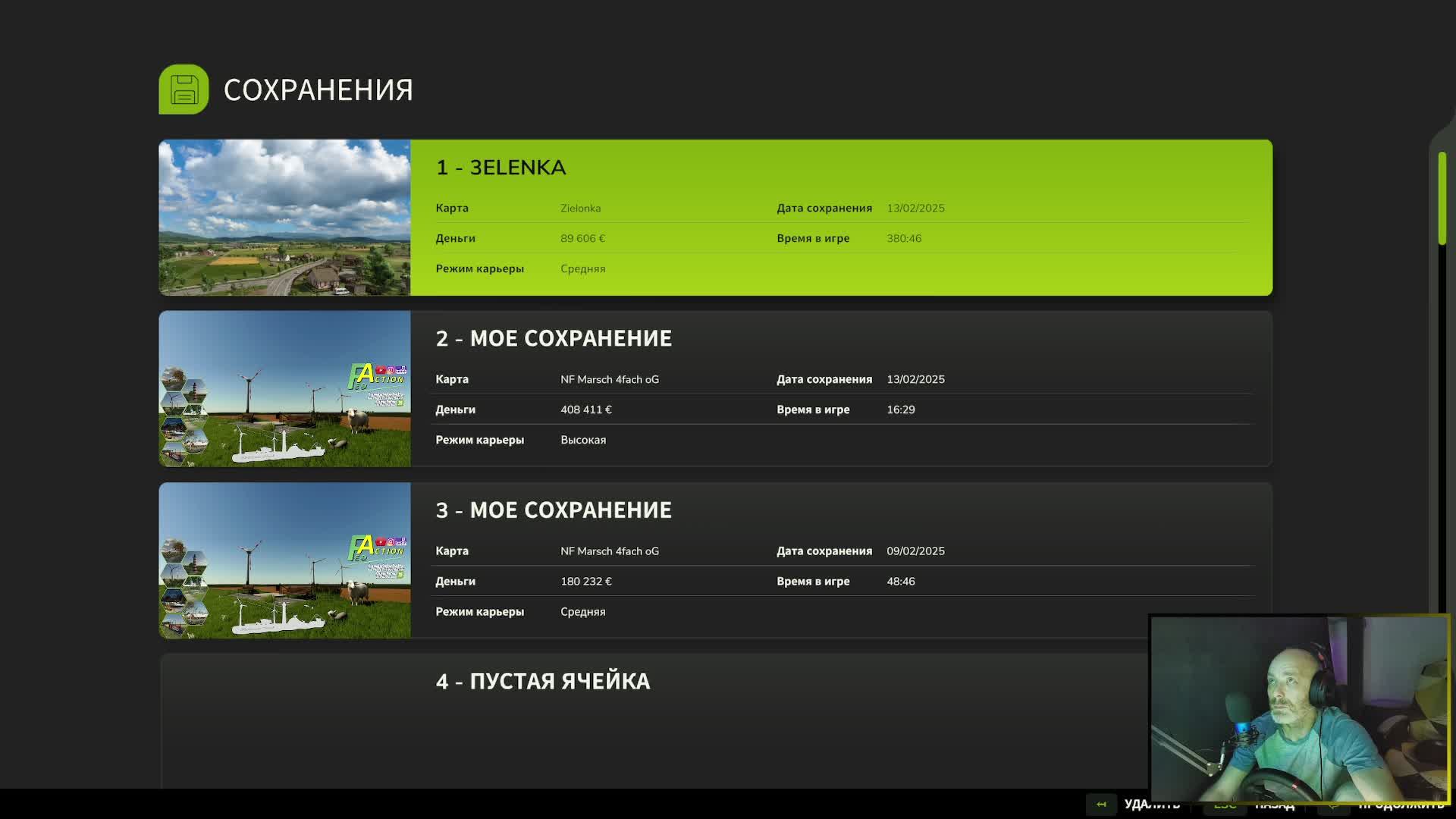Viewport: 1456px width, 819px height.
Task: Click the ESC key indicator near НАЗАД
Action: pos(1224,804)
